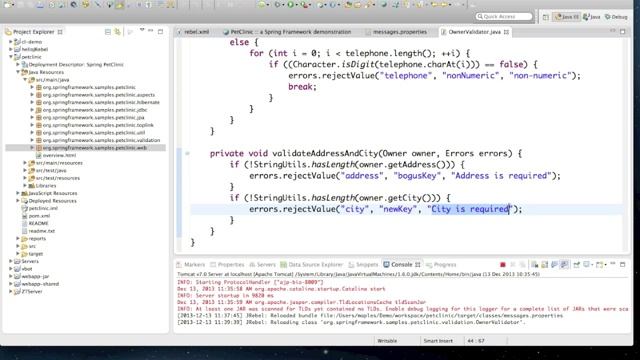Select the webapp-shared project

pyautogui.click(x=40, y=284)
